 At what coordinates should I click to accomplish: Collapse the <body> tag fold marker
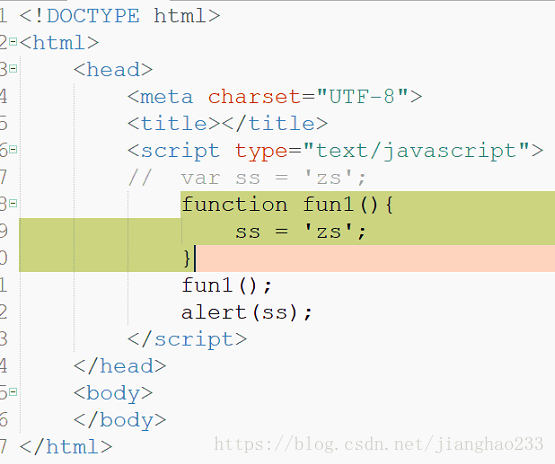(13, 392)
